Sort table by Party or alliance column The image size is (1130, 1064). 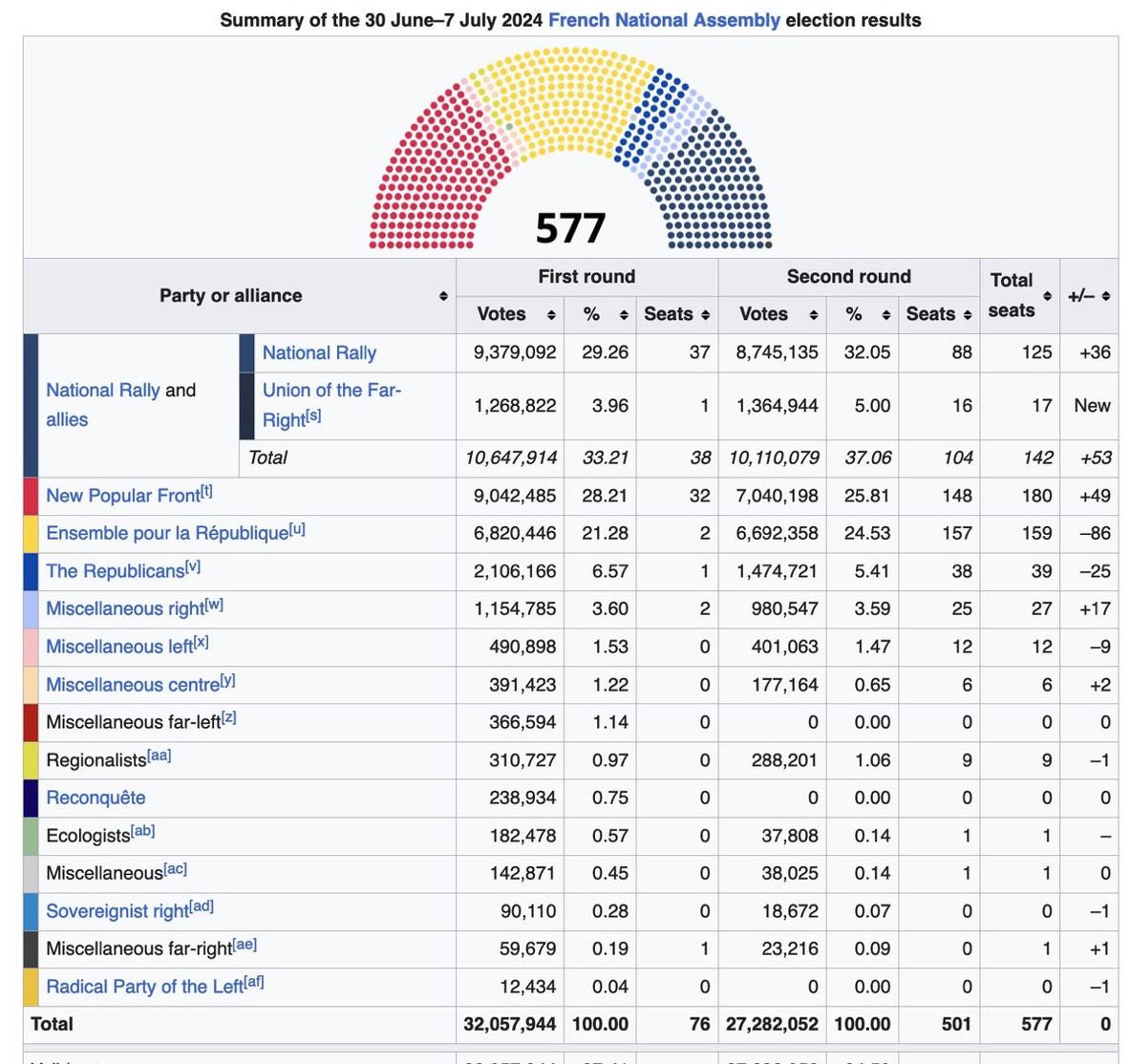tap(443, 296)
